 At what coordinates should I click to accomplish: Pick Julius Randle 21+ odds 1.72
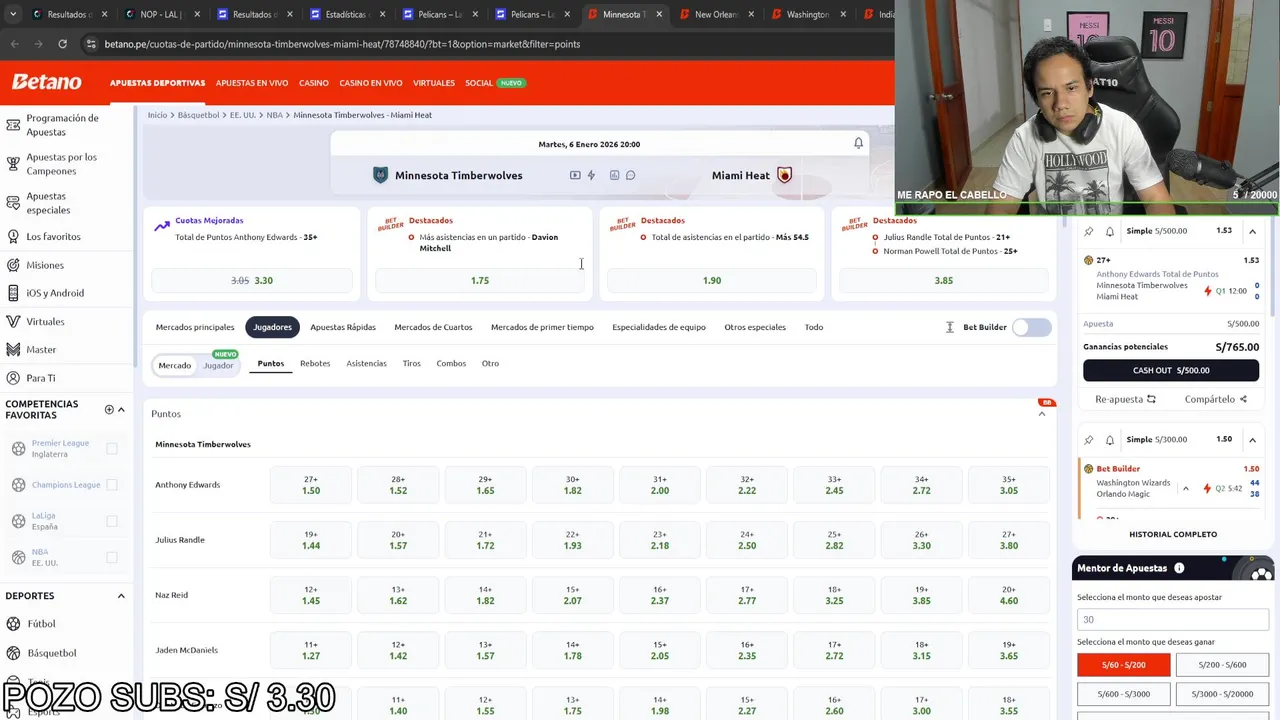coord(485,540)
